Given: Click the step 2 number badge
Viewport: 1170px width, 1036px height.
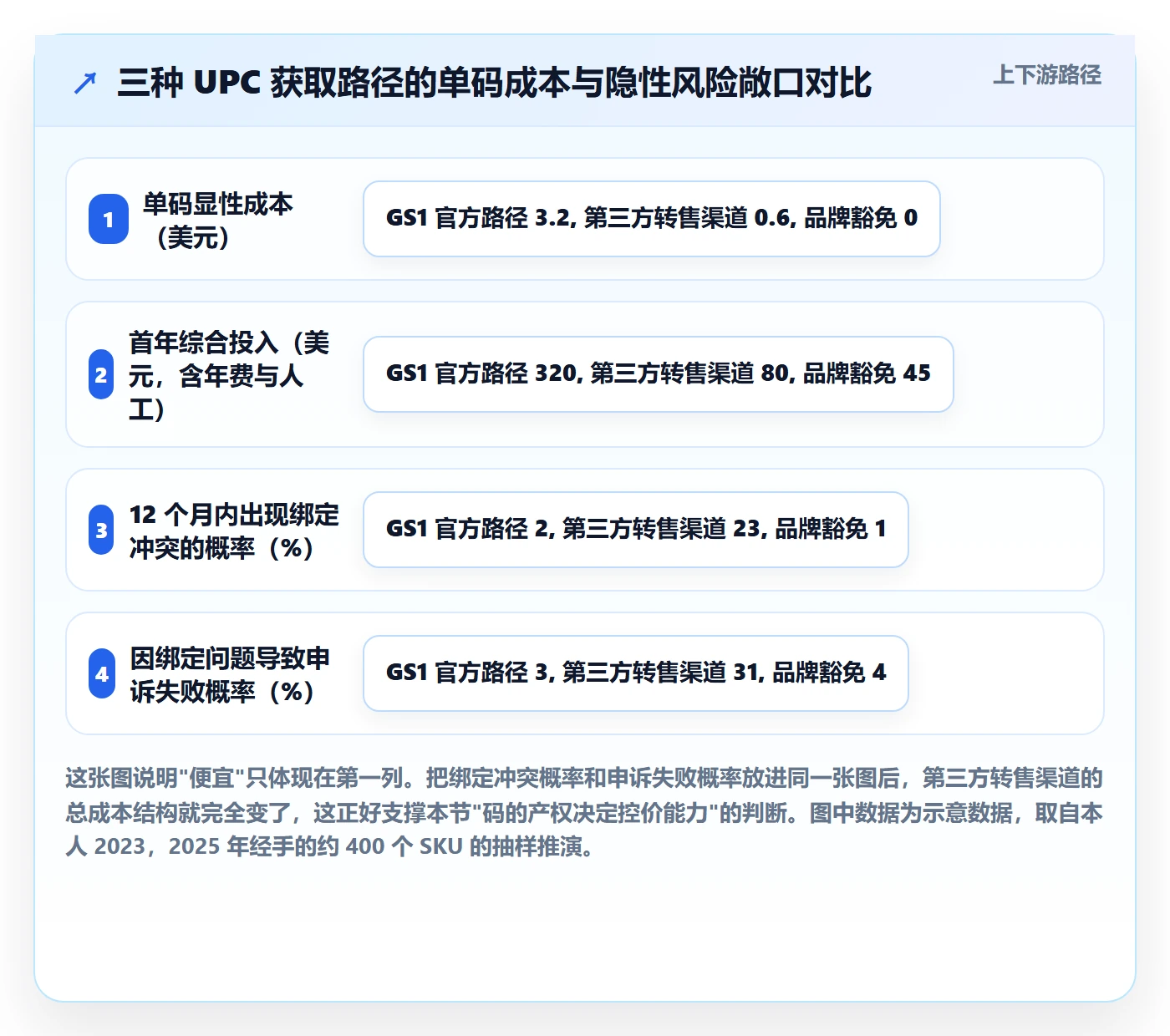Looking at the screenshot, I should point(101,374).
